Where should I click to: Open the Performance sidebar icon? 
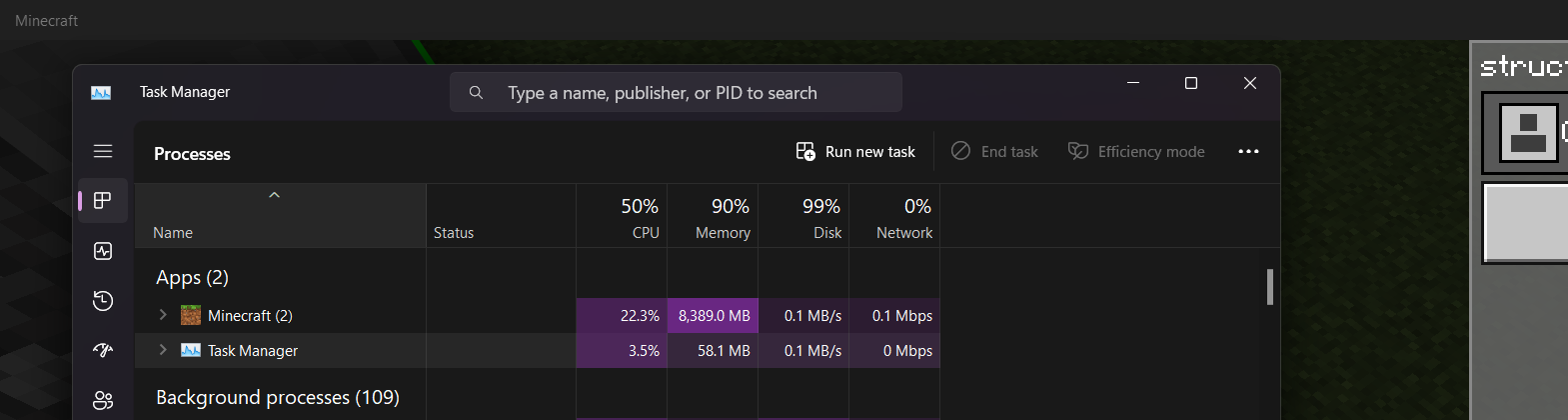coord(103,251)
